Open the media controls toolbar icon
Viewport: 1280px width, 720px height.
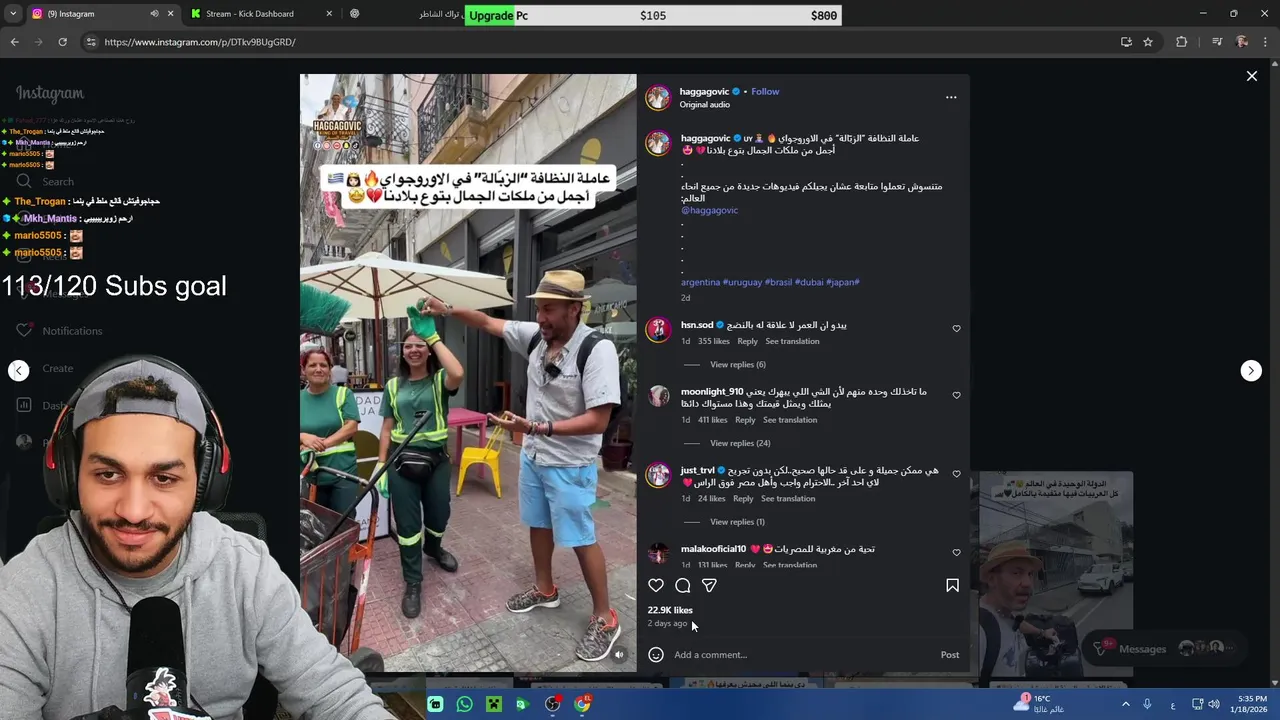[x=1217, y=42]
